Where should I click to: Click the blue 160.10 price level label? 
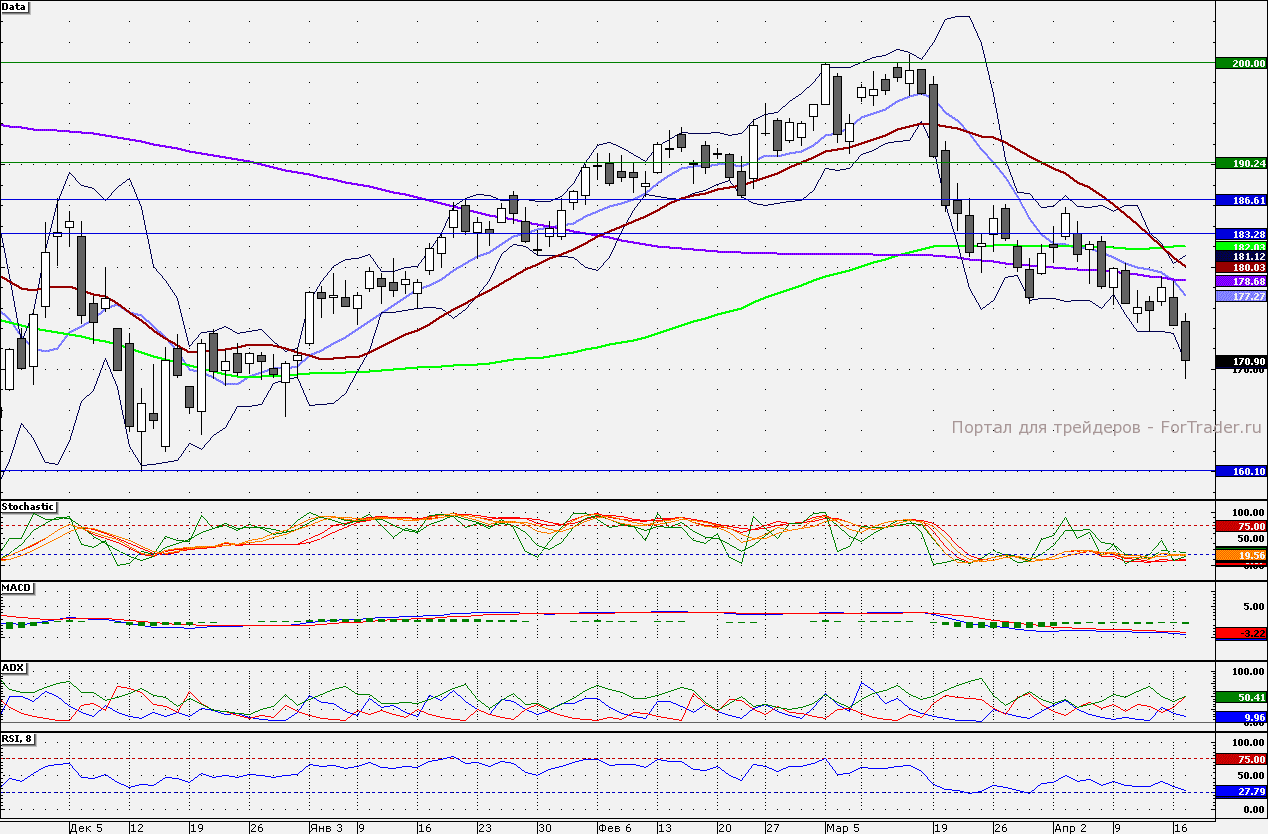pos(1241,471)
